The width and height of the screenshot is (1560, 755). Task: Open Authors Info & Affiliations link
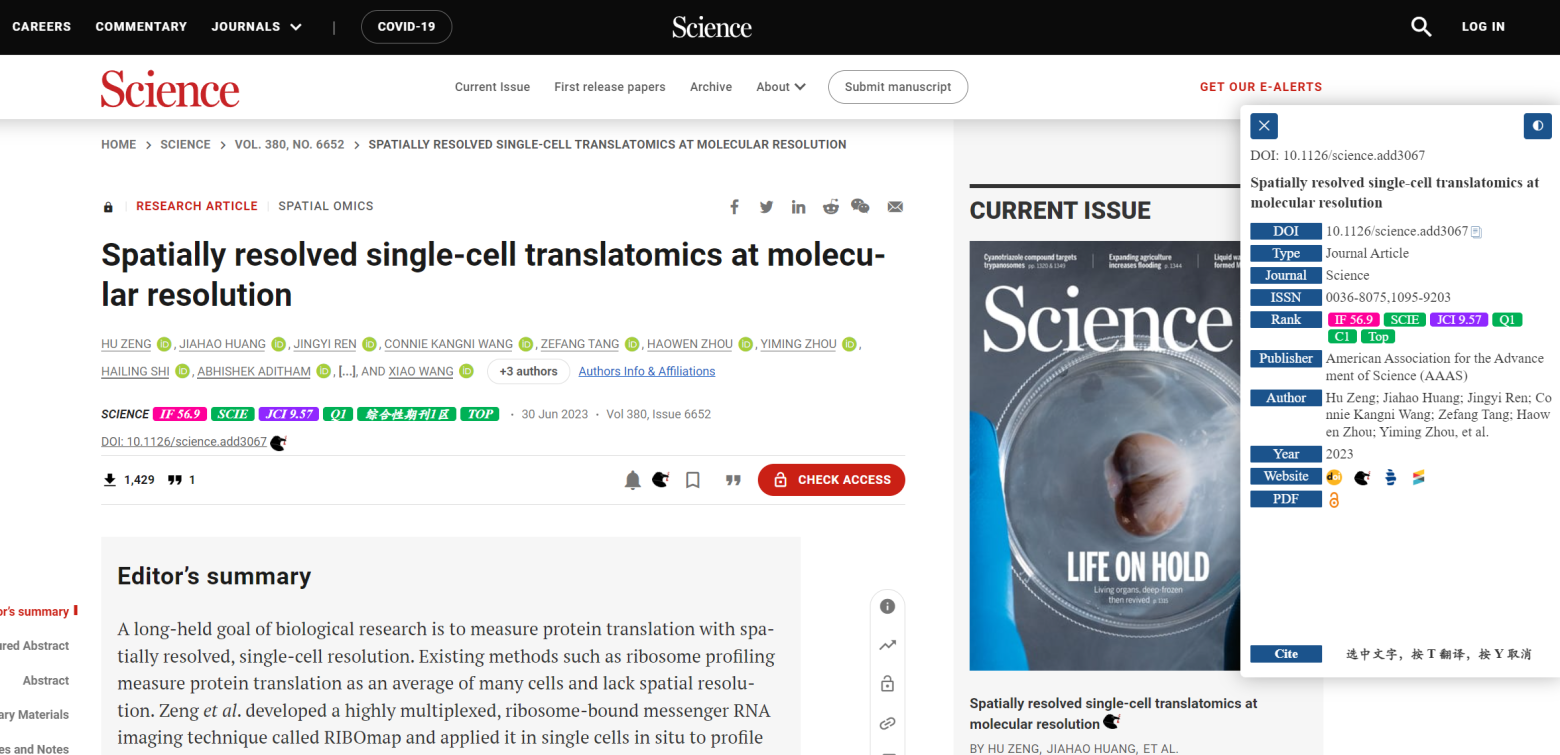pos(647,371)
